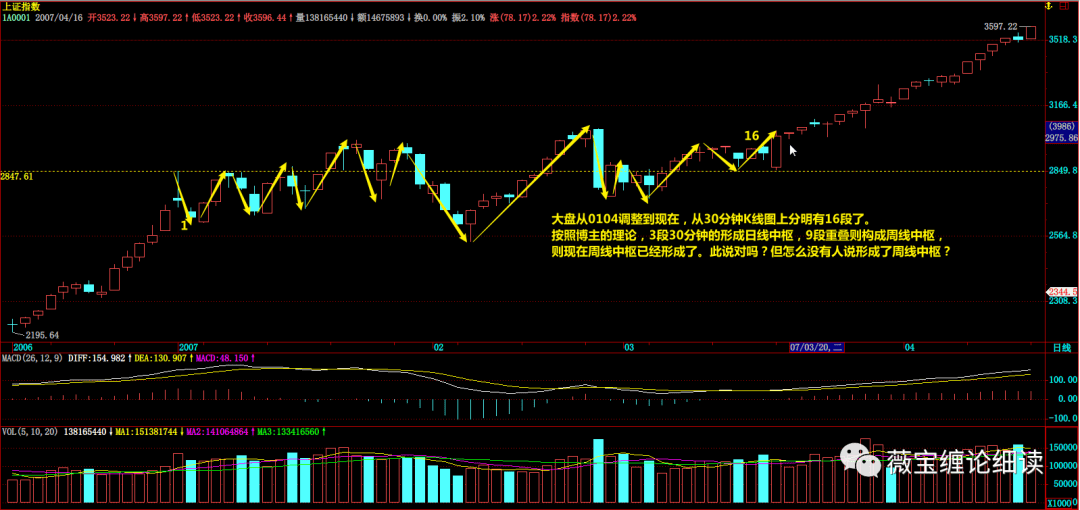Click the highlighted date marker 07/03/20,二
Viewport: 1080px width, 510px height.
click(818, 347)
